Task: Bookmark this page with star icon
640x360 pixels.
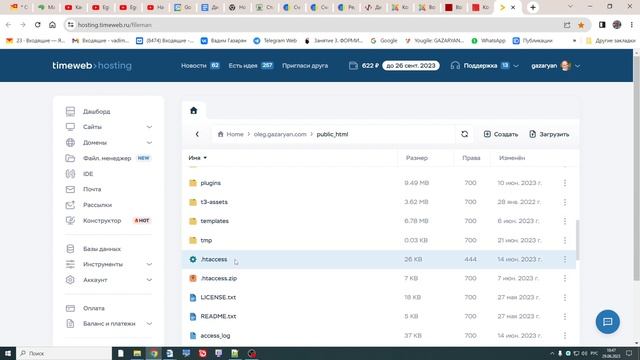Action: 581,25
